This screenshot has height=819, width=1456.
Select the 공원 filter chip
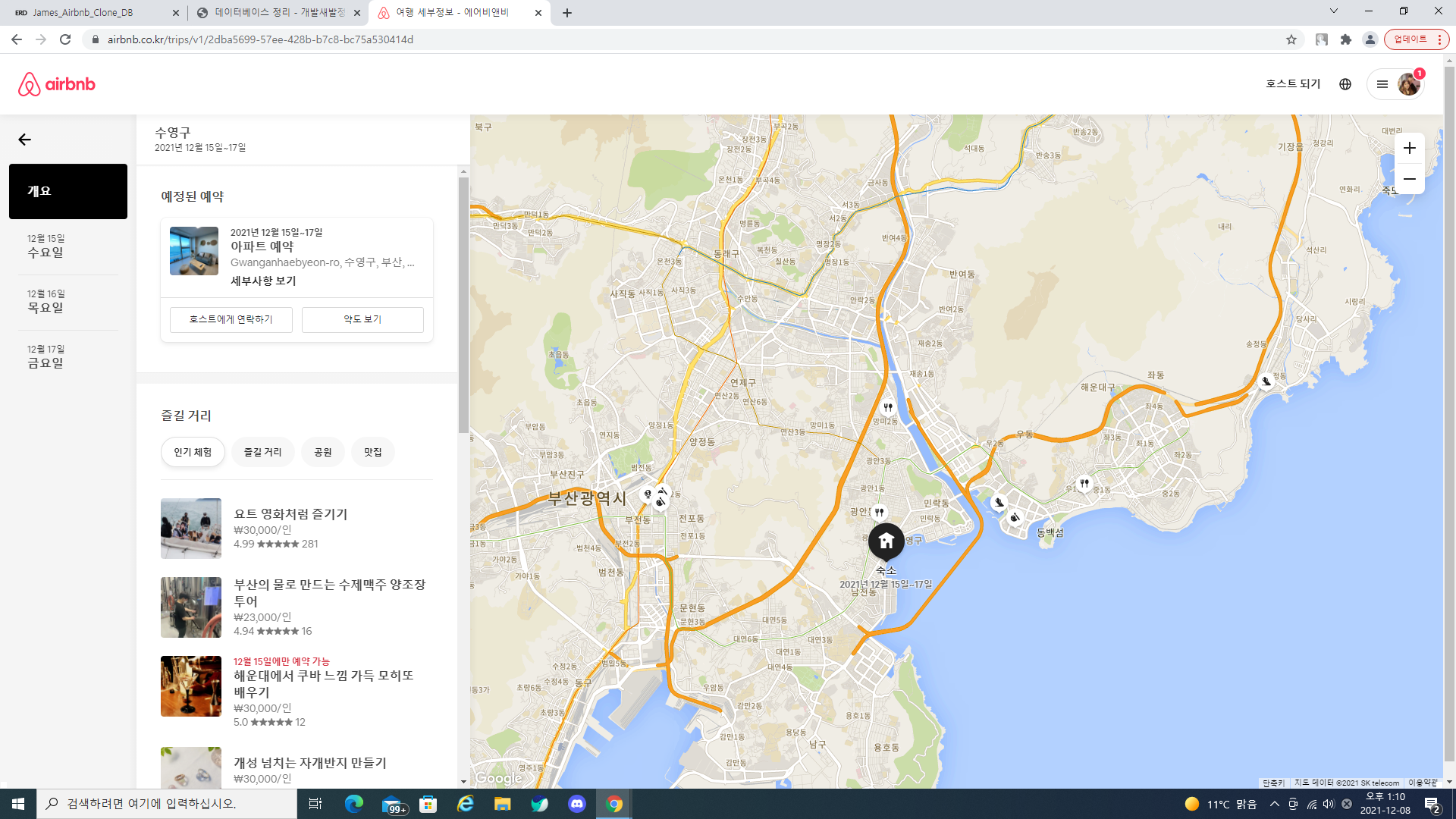(x=323, y=452)
